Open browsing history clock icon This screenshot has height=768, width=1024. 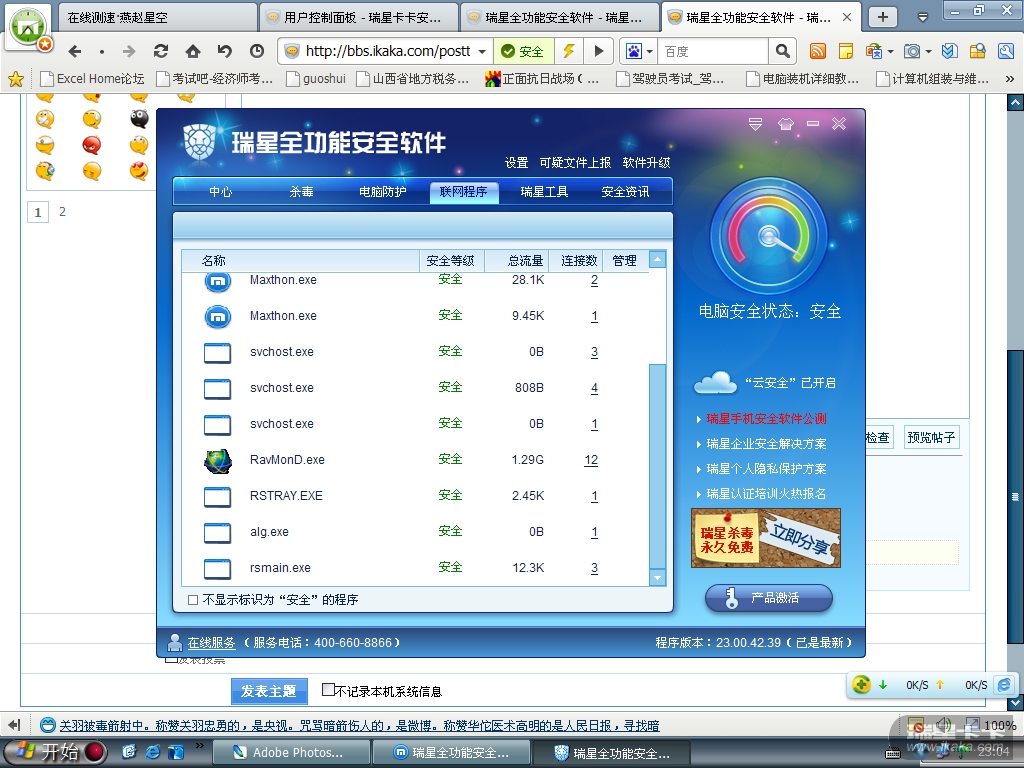[257, 51]
